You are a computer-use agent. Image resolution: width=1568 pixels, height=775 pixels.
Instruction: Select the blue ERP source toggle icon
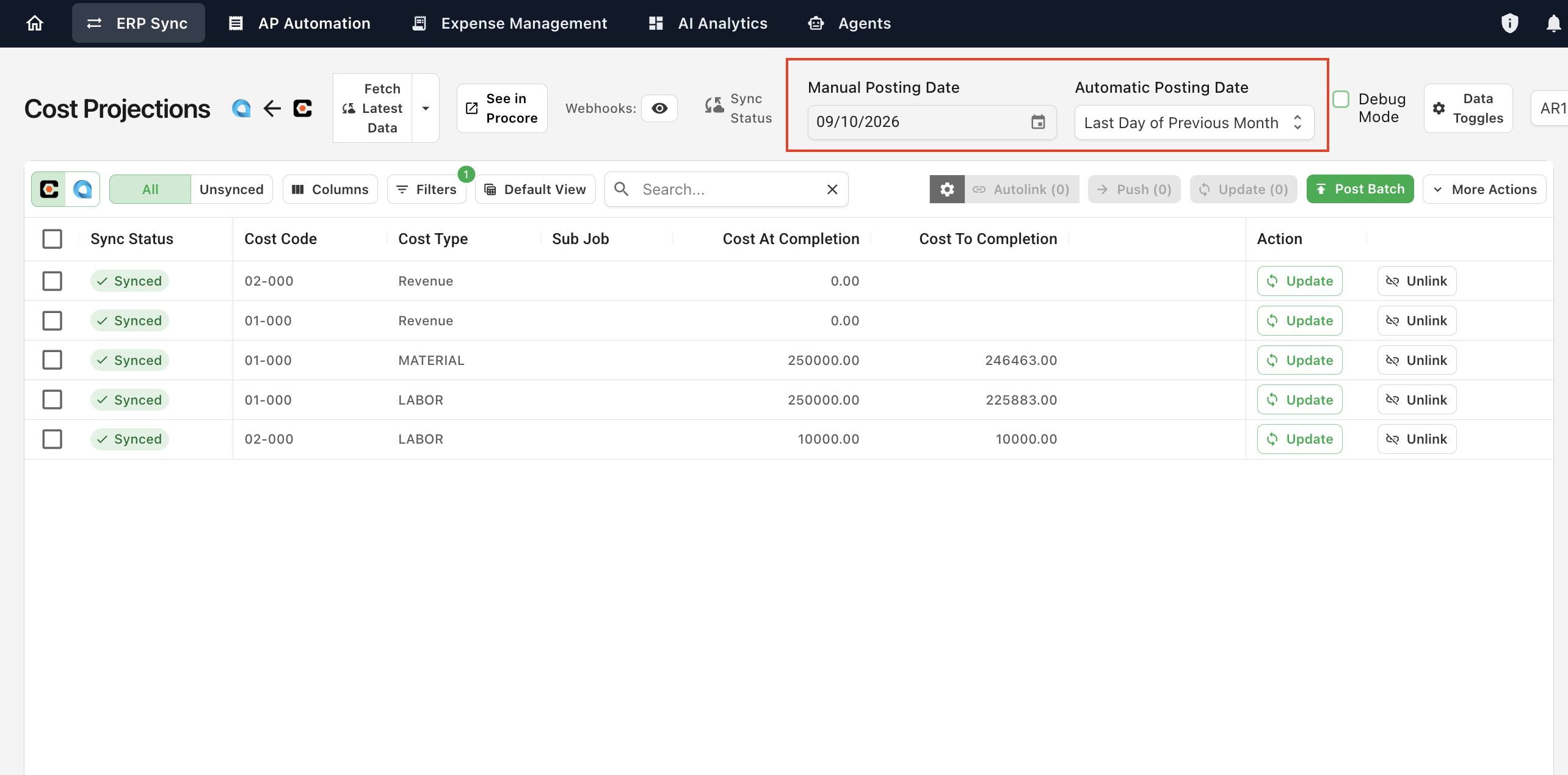tap(82, 189)
